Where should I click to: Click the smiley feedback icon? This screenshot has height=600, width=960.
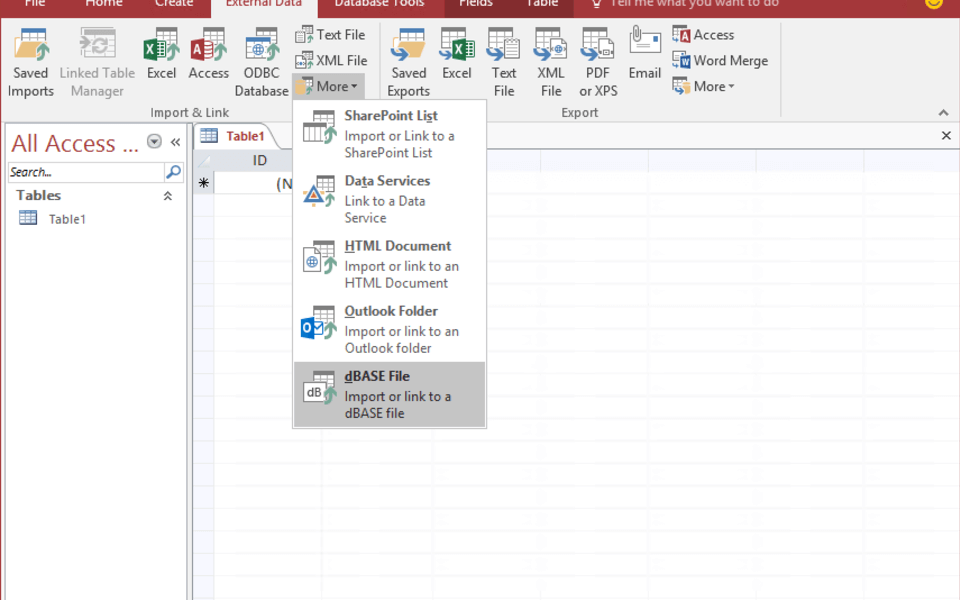pyautogui.click(x=933, y=4)
